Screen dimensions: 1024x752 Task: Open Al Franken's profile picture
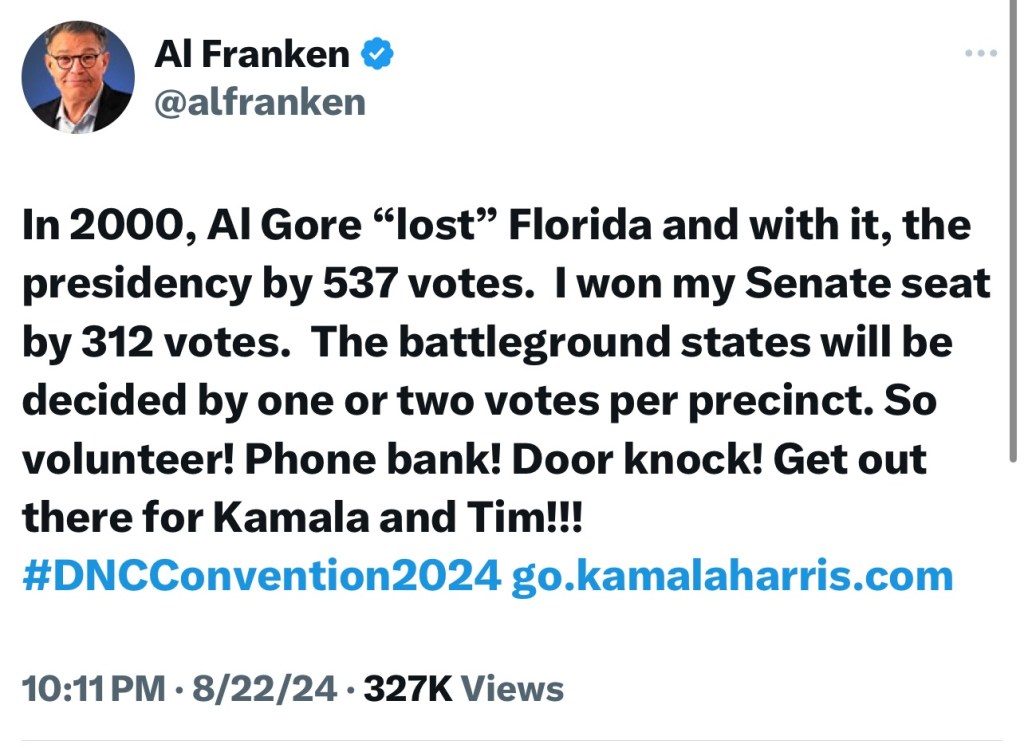tap(78, 78)
